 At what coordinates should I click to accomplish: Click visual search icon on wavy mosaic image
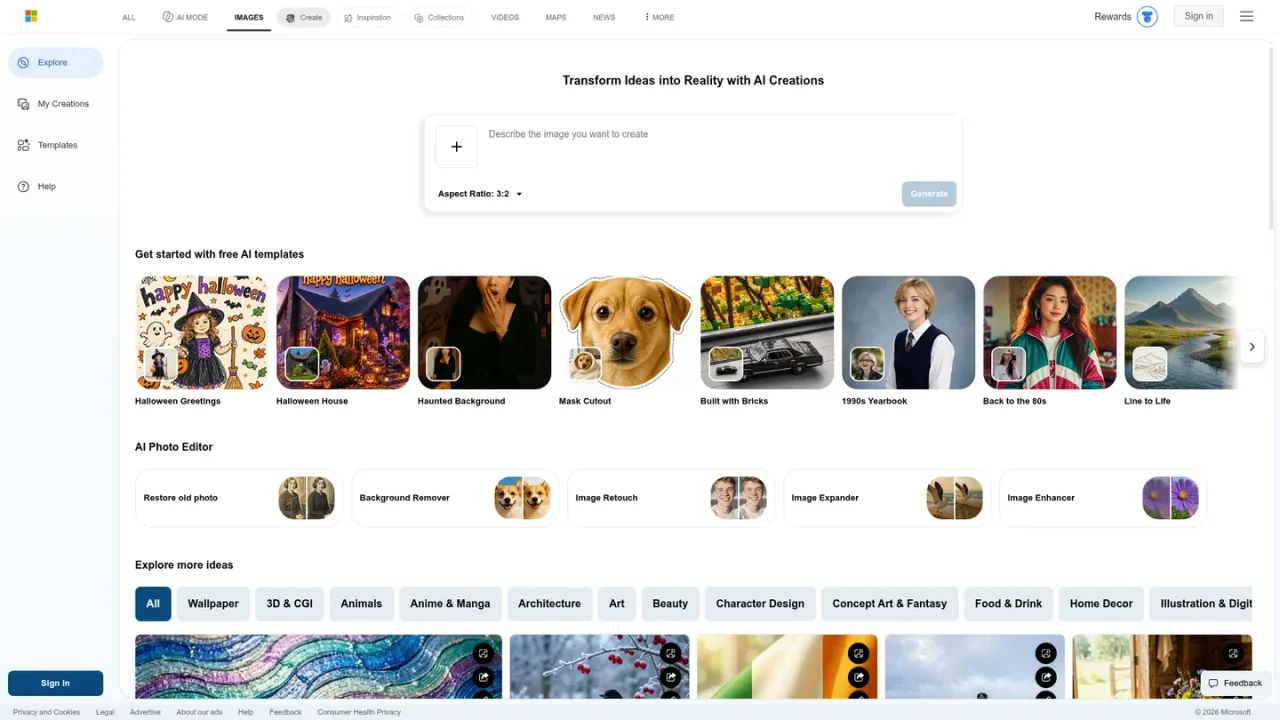(483, 654)
